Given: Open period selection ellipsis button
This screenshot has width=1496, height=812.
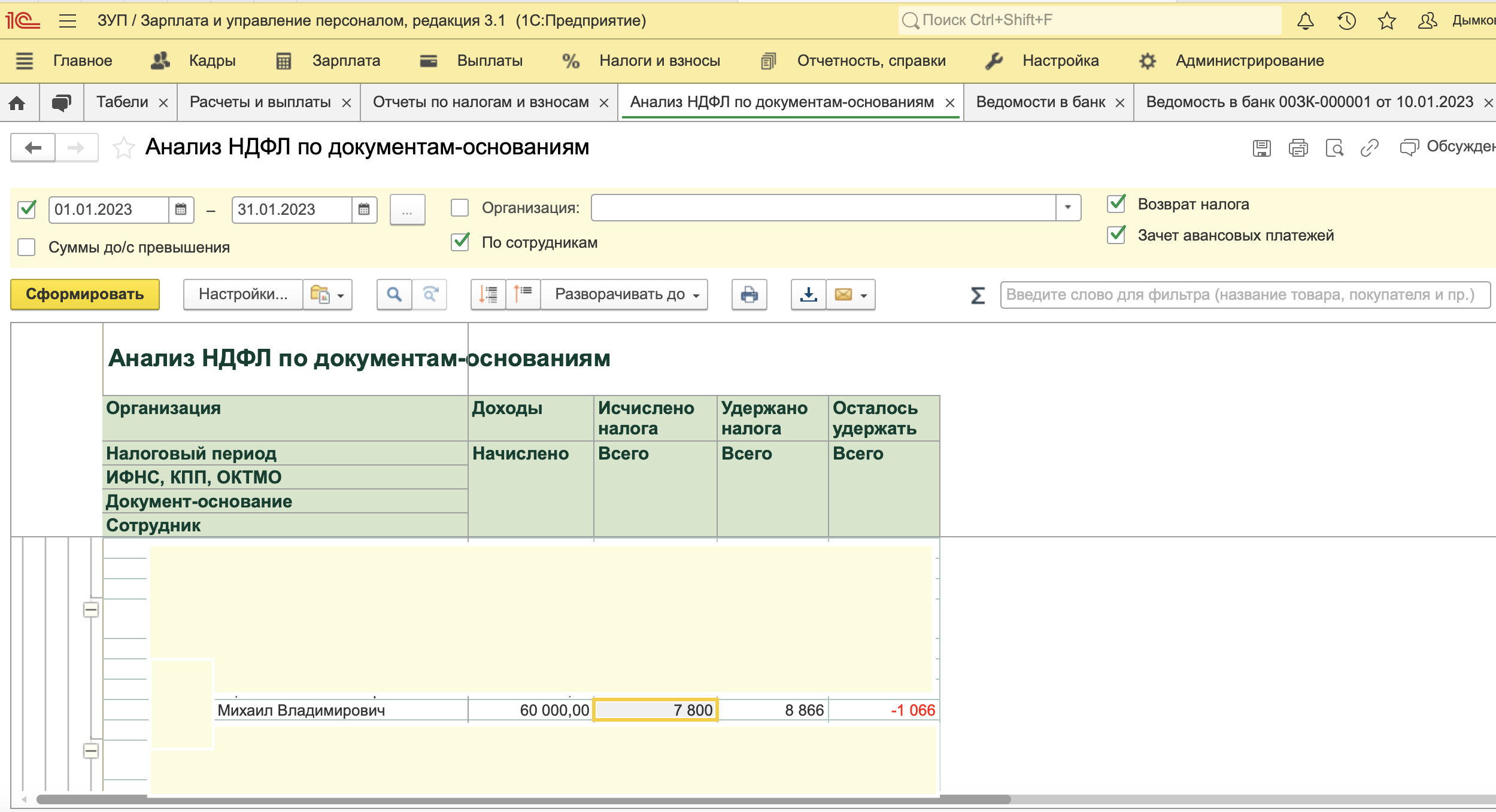Looking at the screenshot, I should [x=407, y=209].
